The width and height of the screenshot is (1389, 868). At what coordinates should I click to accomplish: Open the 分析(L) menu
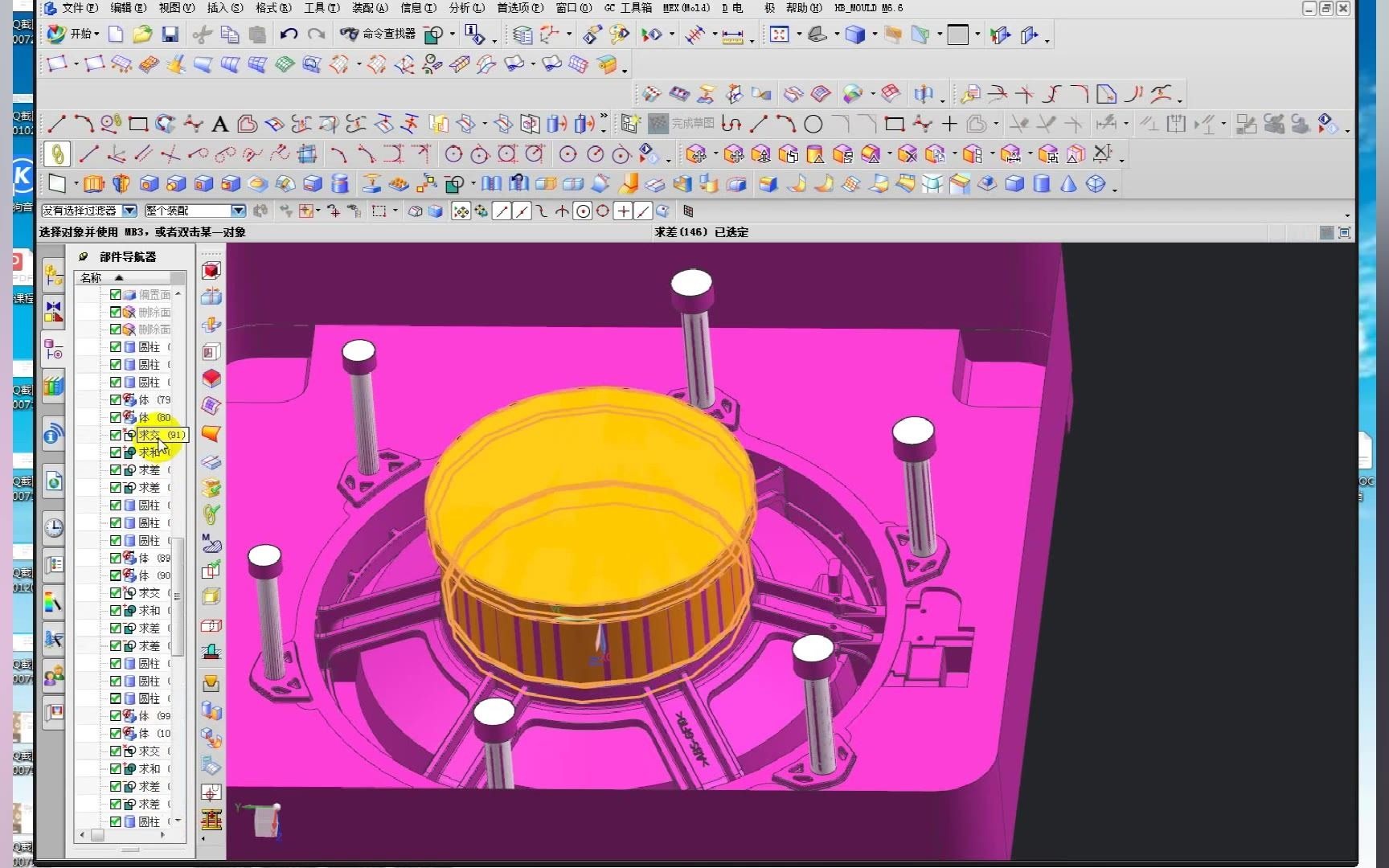pyautogui.click(x=467, y=8)
